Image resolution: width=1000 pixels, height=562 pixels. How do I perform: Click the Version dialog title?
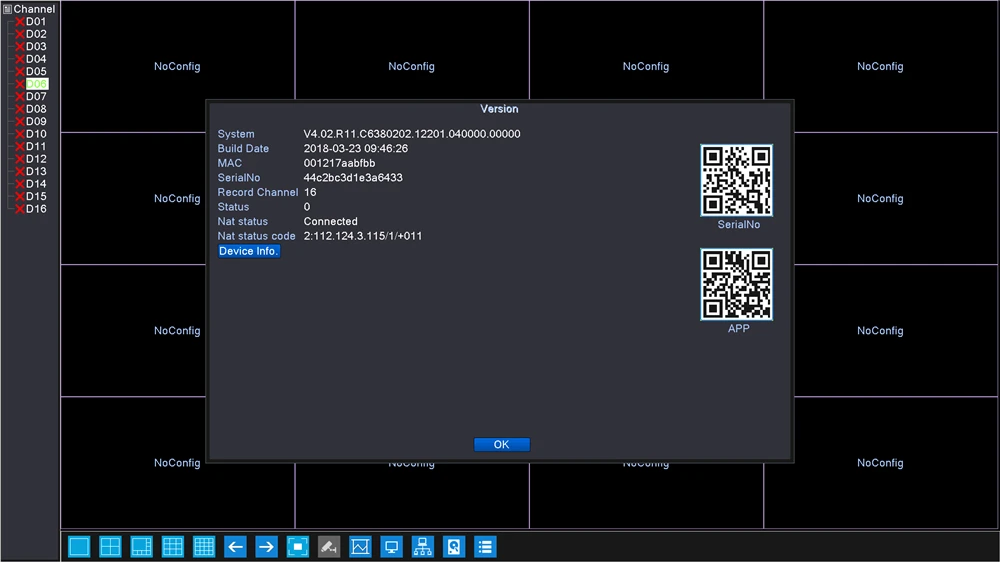click(x=499, y=109)
